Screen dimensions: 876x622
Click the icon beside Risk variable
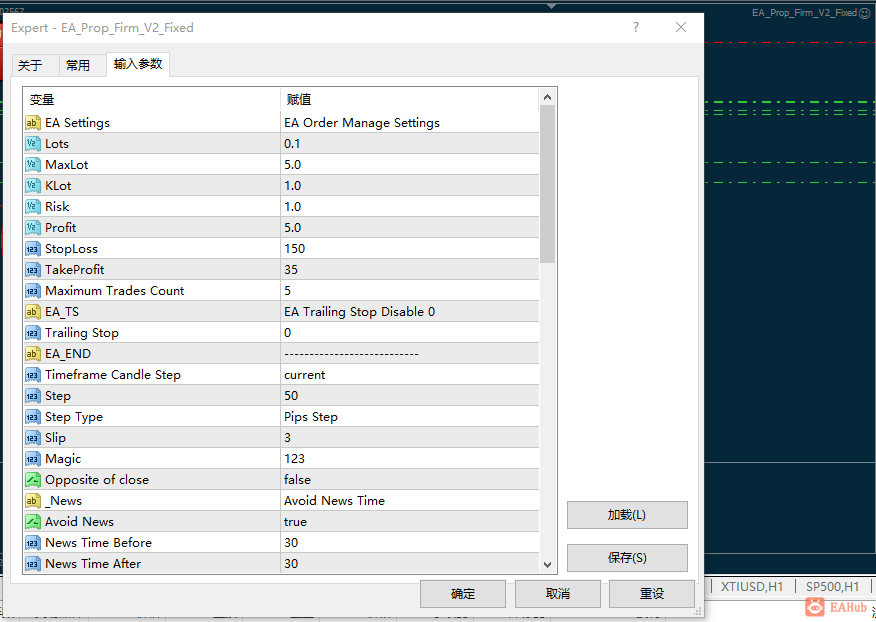click(32, 207)
